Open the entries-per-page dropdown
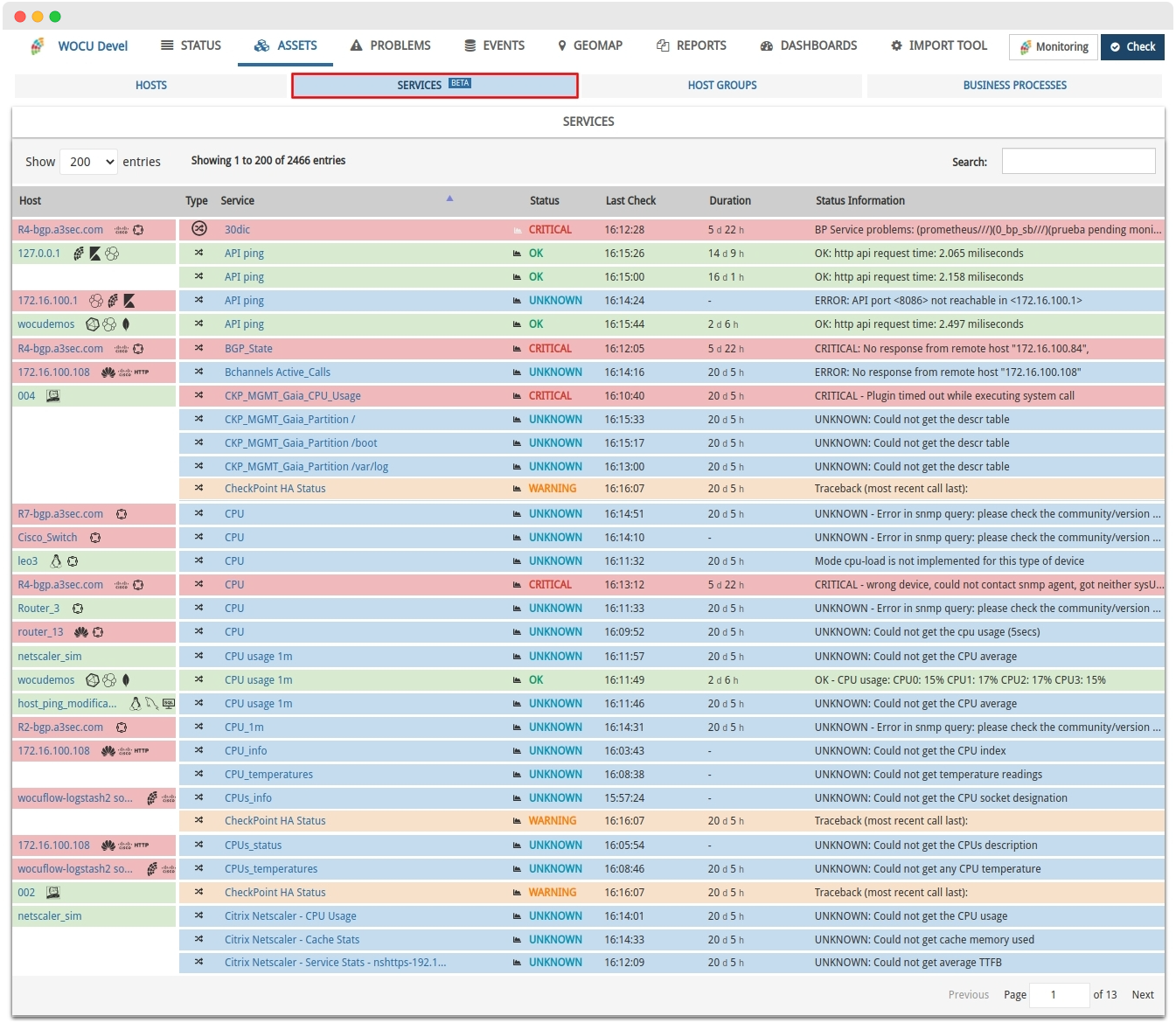This screenshot has height=1023, width=1176. point(88,162)
